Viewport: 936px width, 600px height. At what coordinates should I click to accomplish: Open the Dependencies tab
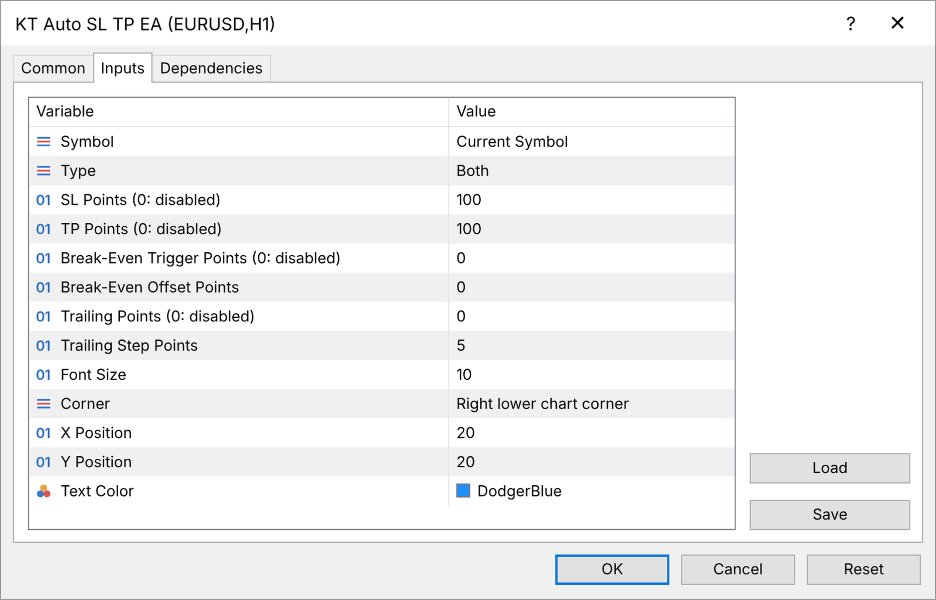click(211, 68)
